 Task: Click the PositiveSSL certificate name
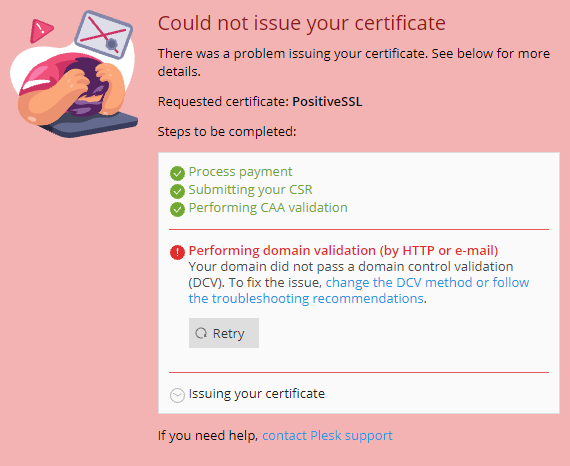[327, 101]
